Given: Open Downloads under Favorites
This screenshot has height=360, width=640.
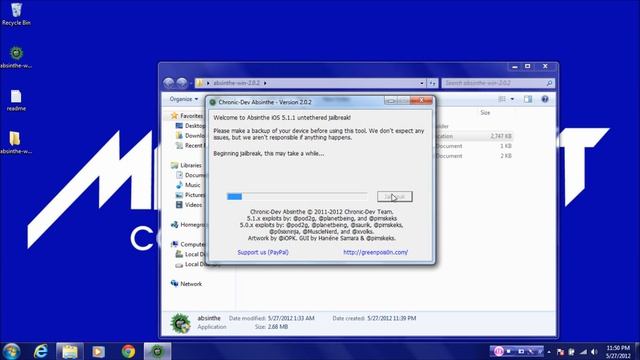Looking at the screenshot, I should tap(190, 136).
